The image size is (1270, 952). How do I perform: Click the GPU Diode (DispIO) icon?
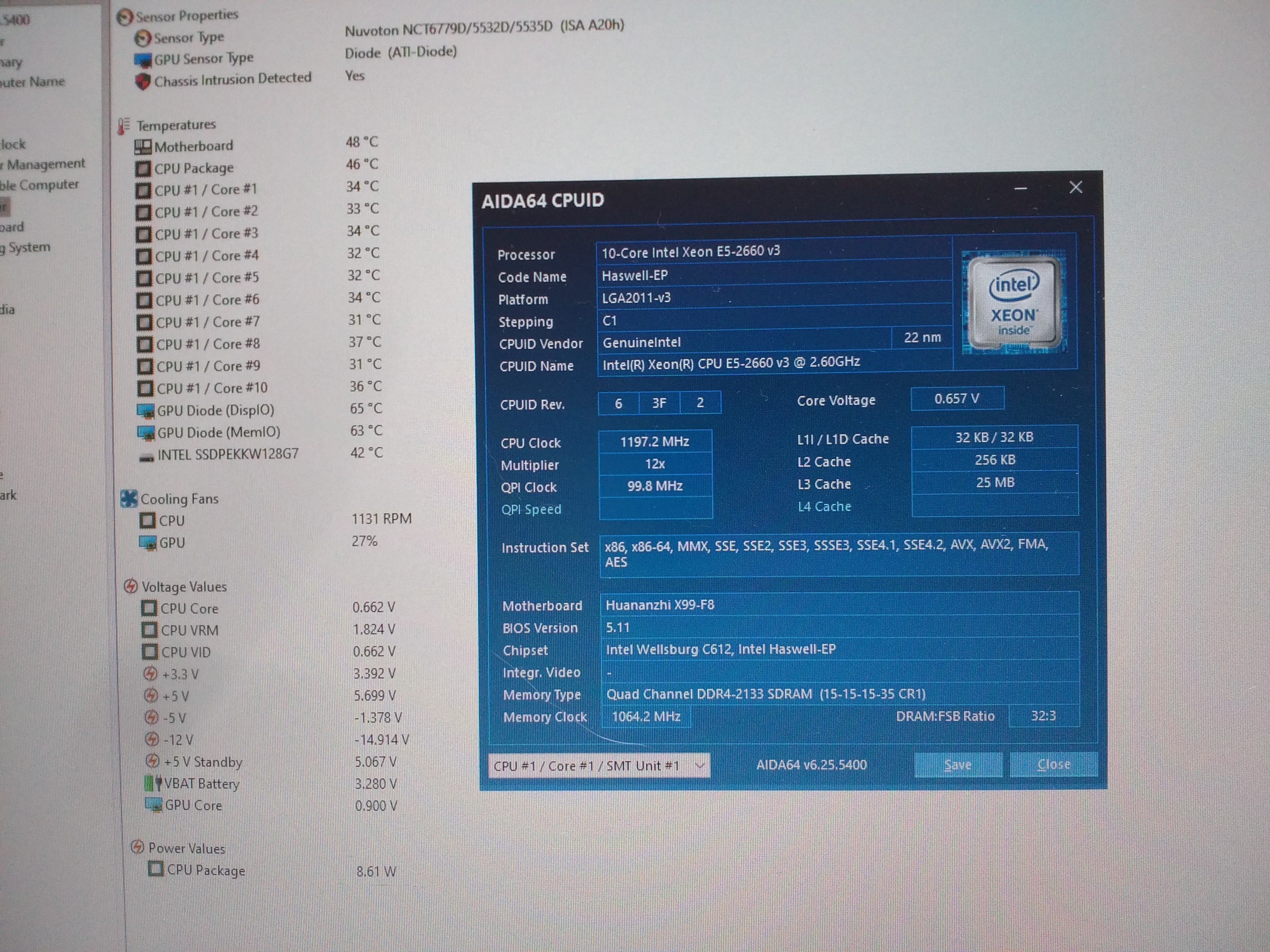click(x=146, y=411)
